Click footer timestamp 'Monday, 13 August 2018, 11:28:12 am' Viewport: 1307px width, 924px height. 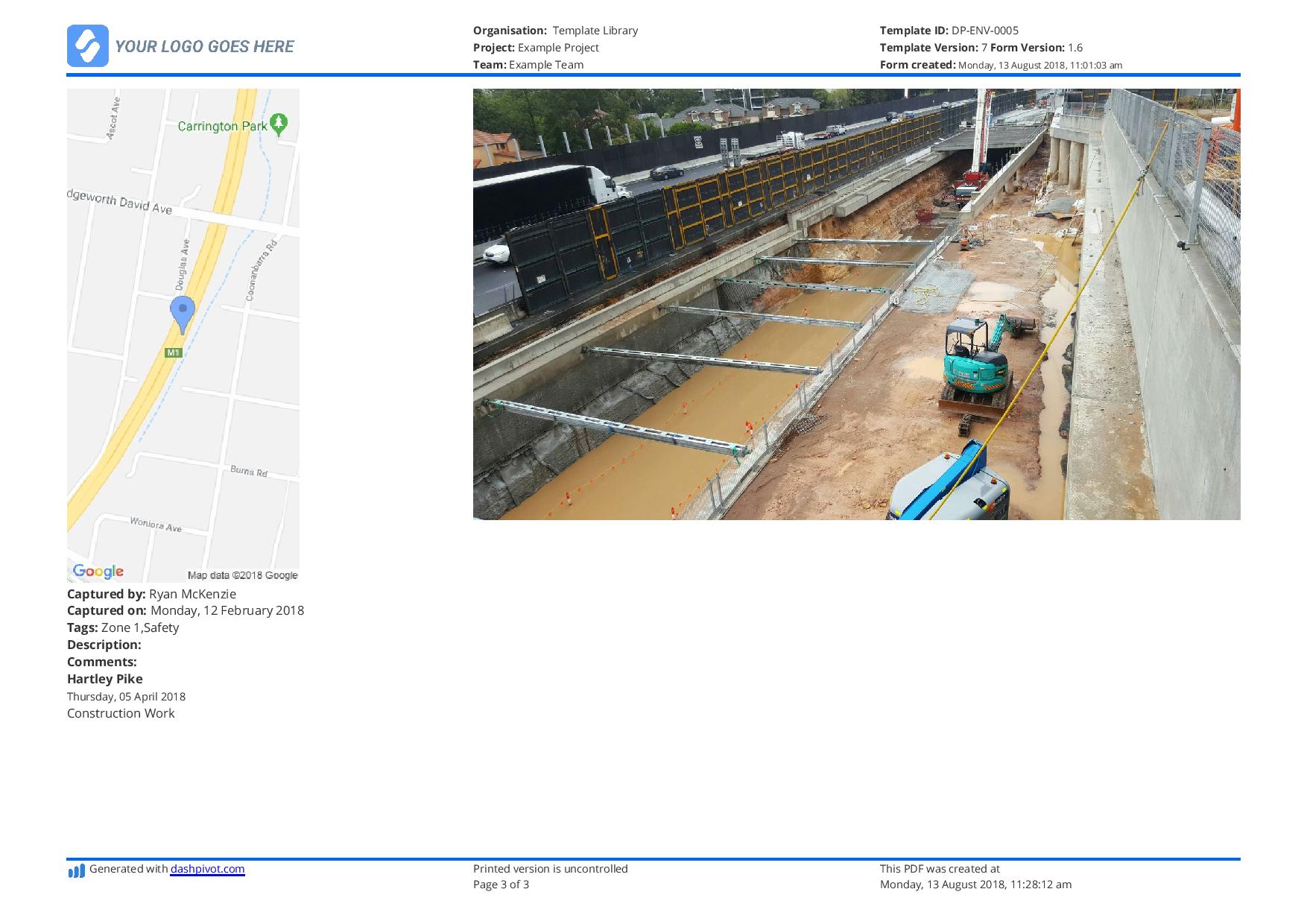[976, 885]
